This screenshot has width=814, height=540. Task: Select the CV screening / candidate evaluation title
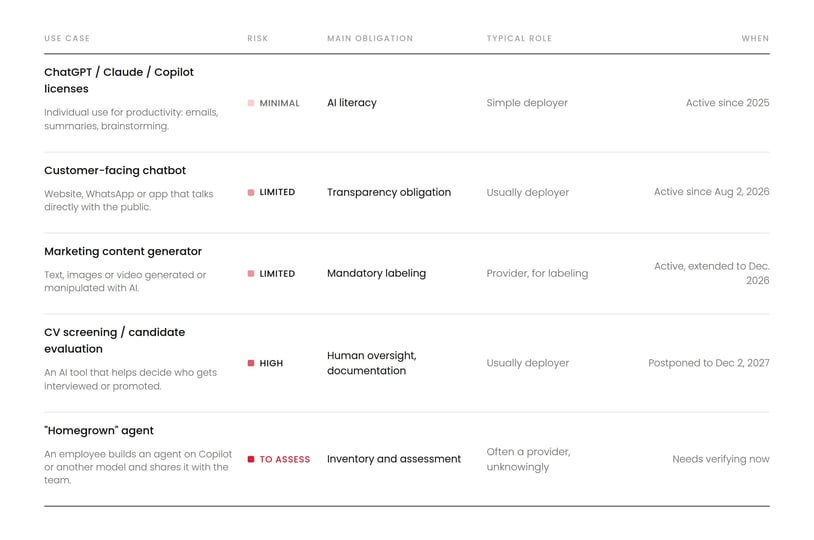coord(114,340)
